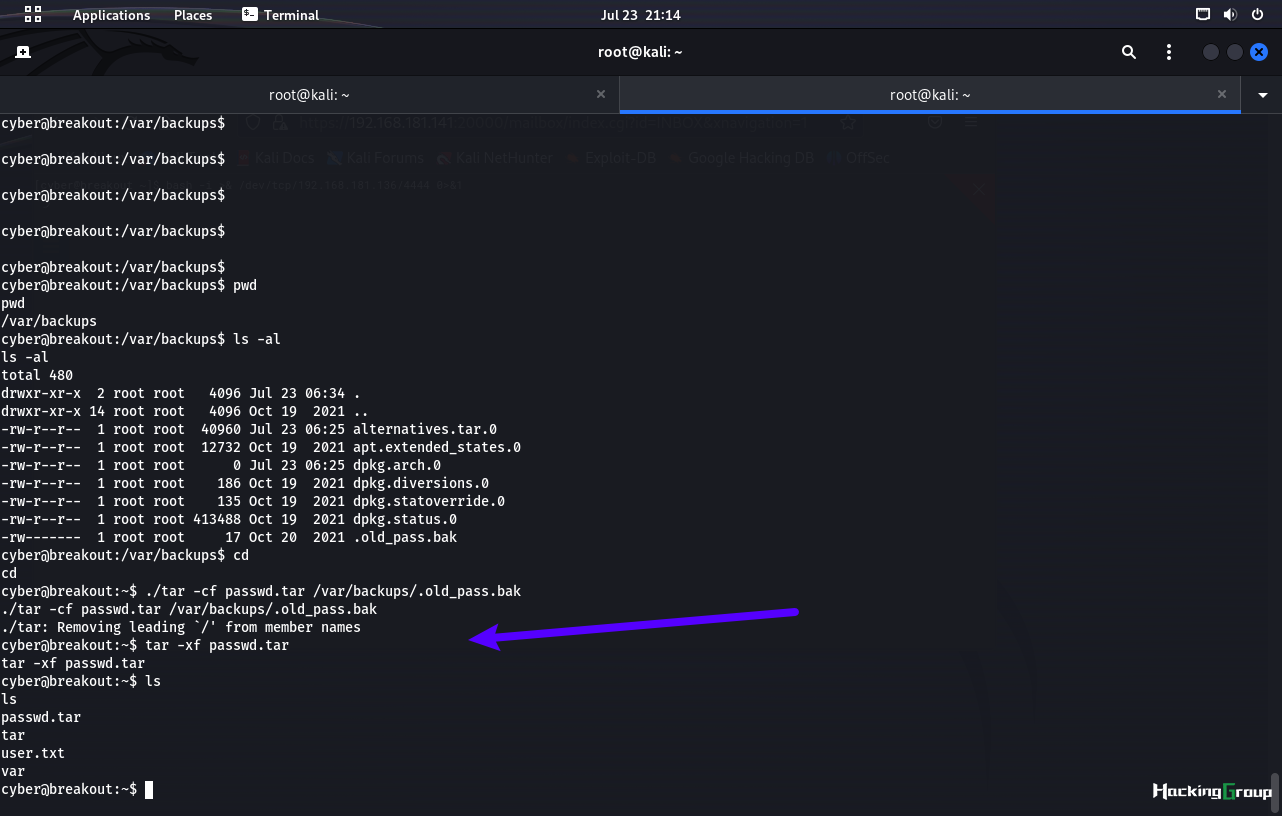Close the first root@kali tab

pyautogui.click(x=601, y=94)
